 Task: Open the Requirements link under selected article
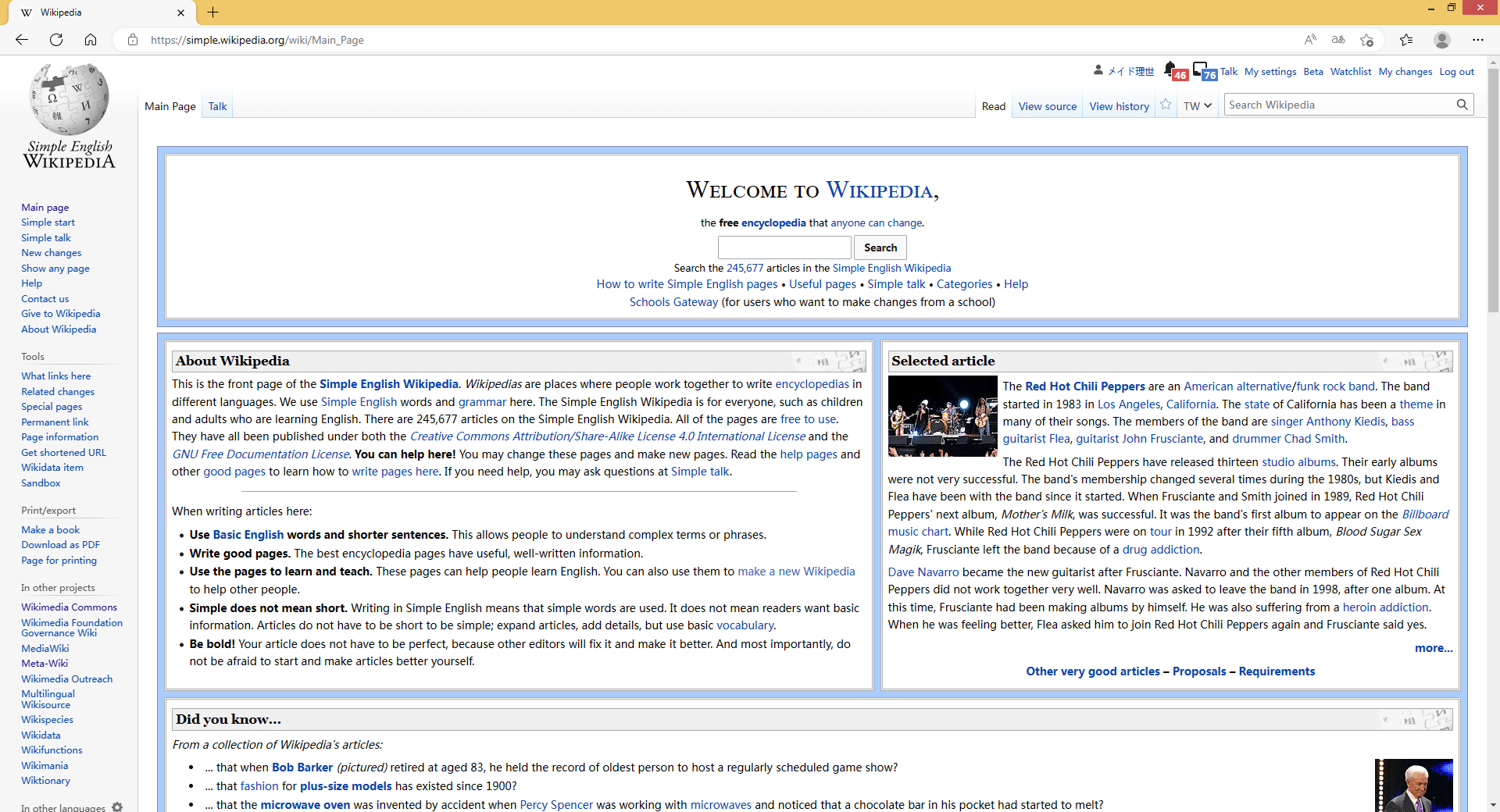point(1277,671)
